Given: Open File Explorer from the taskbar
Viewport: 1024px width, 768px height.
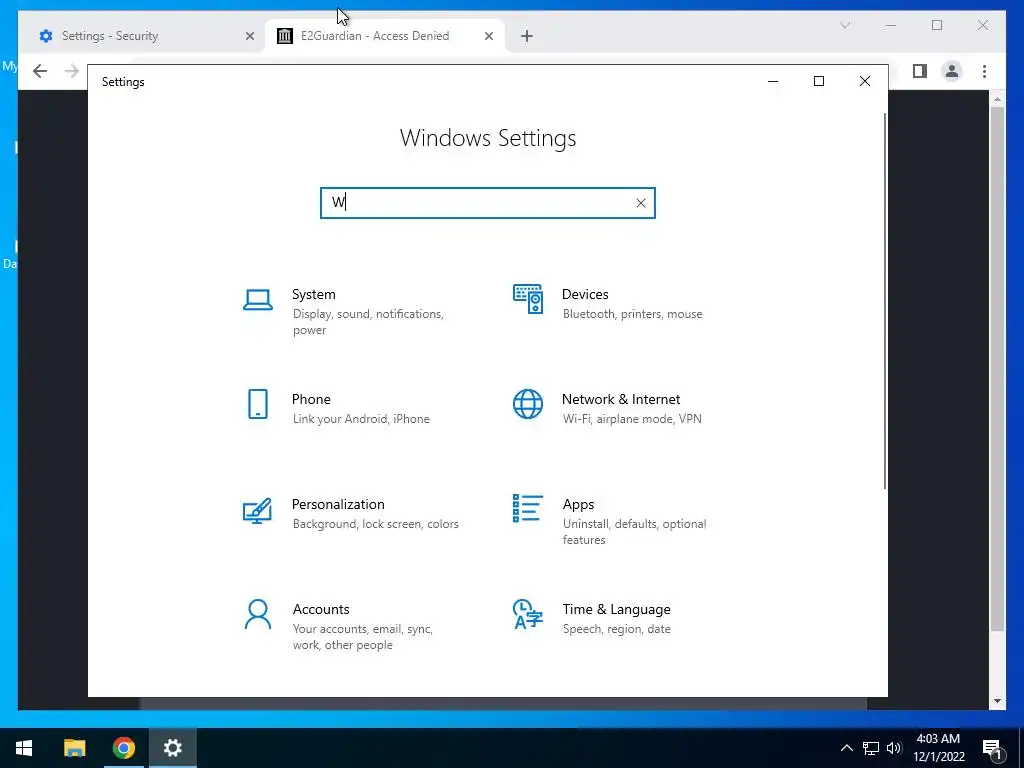Looking at the screenshot, I should pyautogui.click(x=74, y=748).
